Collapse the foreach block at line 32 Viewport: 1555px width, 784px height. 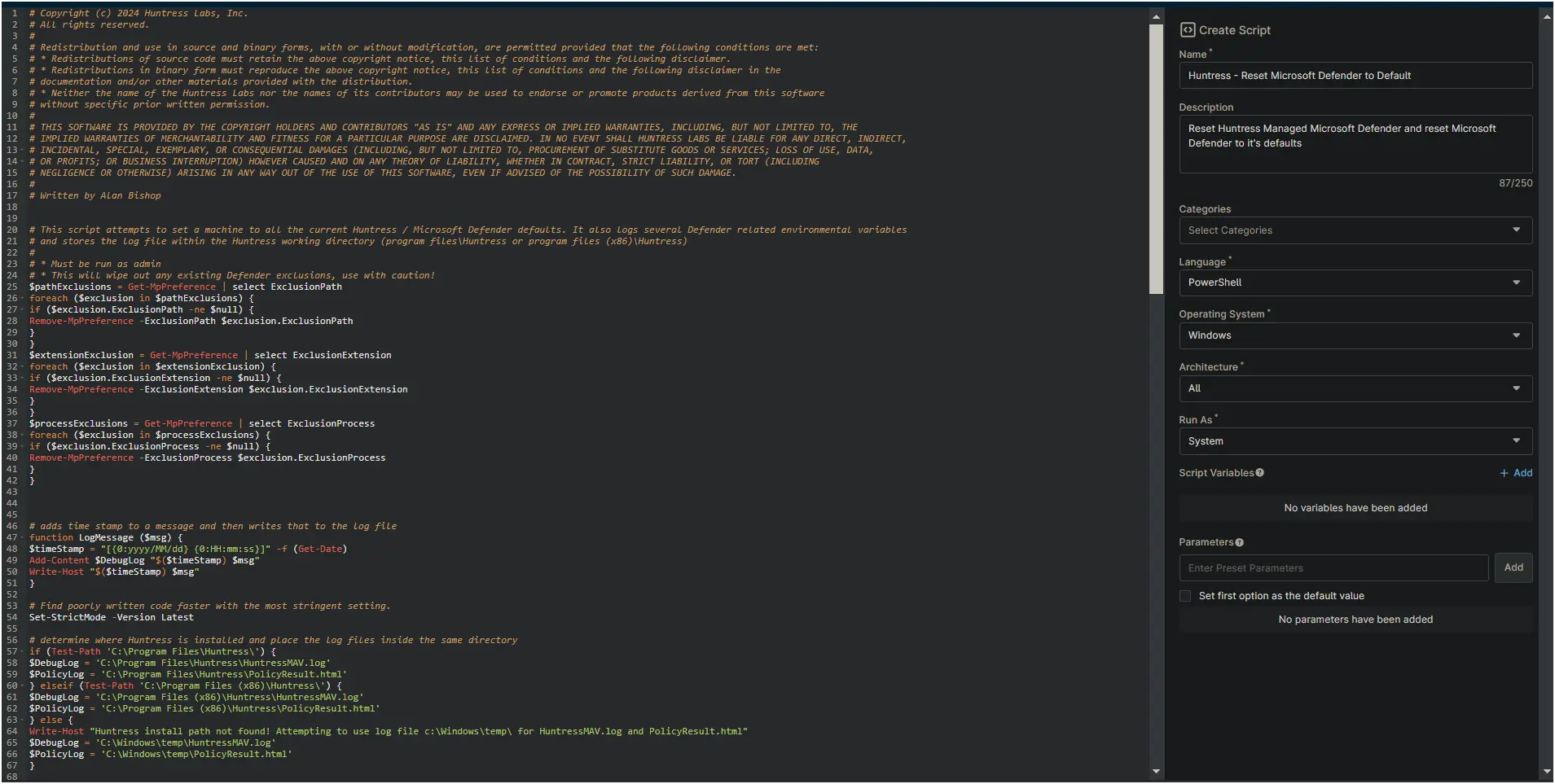point(20,366)
